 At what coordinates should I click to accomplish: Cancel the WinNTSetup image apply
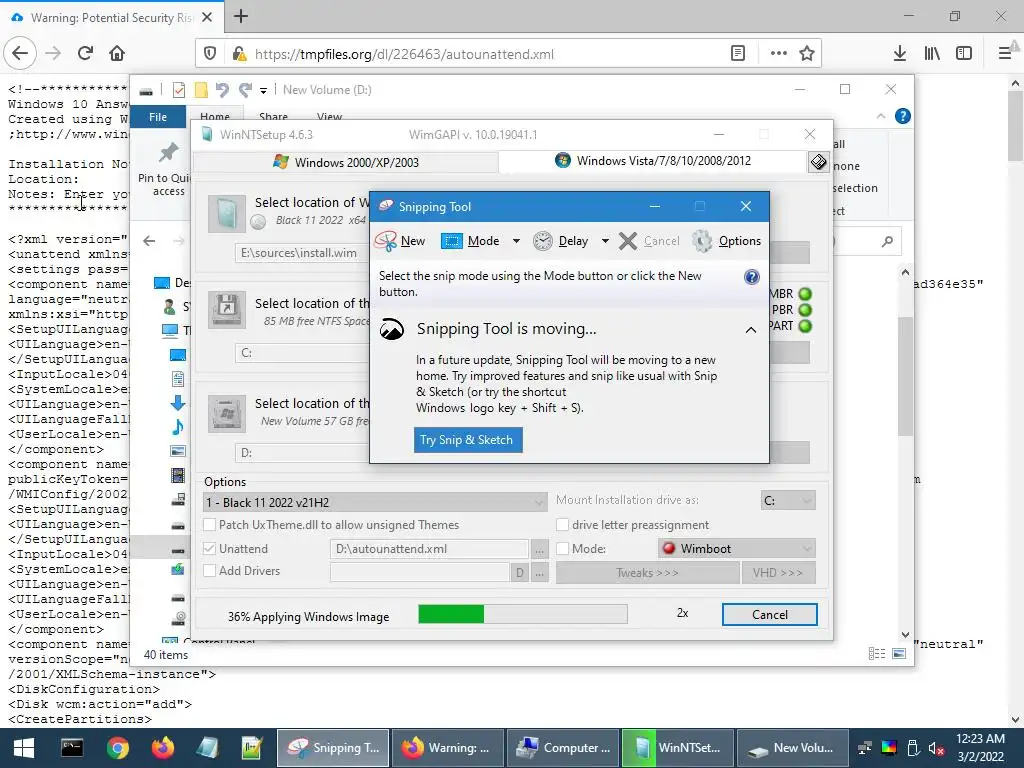[x=769, y=615]
